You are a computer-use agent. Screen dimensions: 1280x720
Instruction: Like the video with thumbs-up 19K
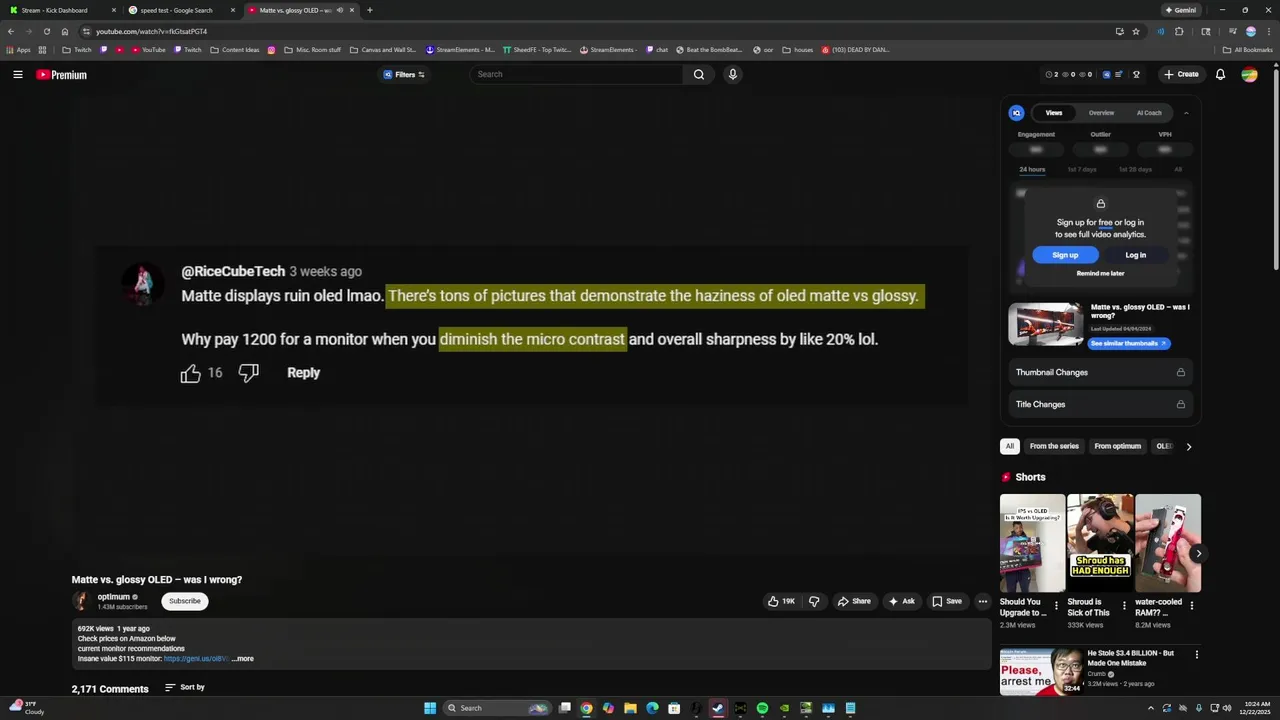coord(781,601)
